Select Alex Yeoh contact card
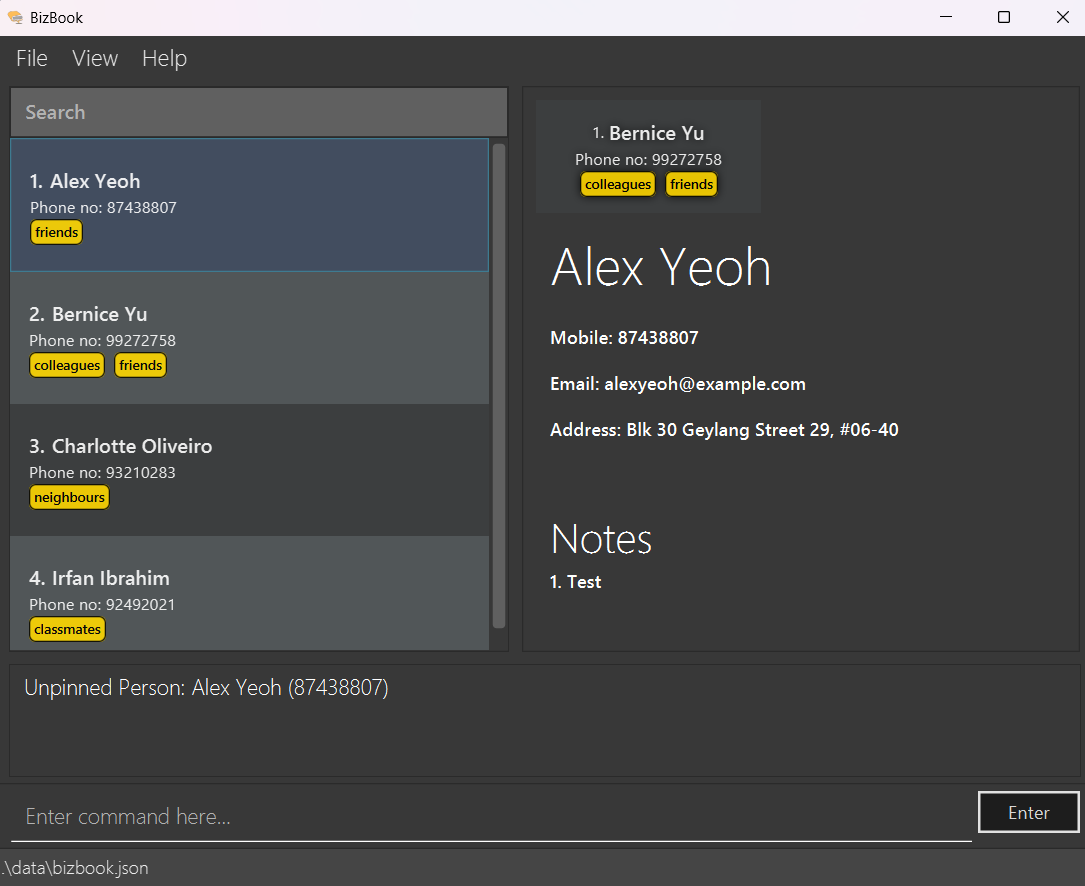Viewport: 1085px width, 886px height. coord(249,205)
